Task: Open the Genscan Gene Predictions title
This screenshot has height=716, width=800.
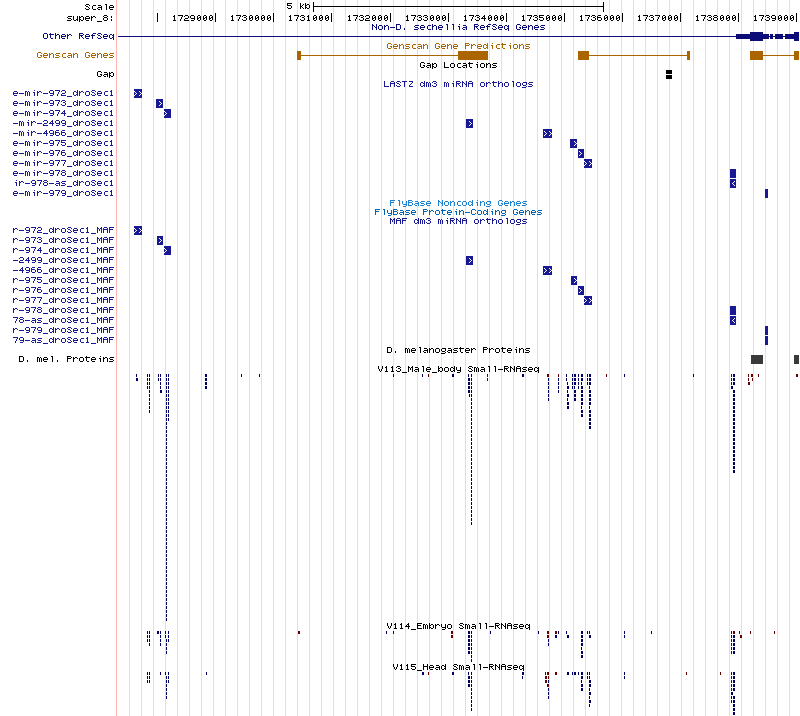Action: point(458,46)
